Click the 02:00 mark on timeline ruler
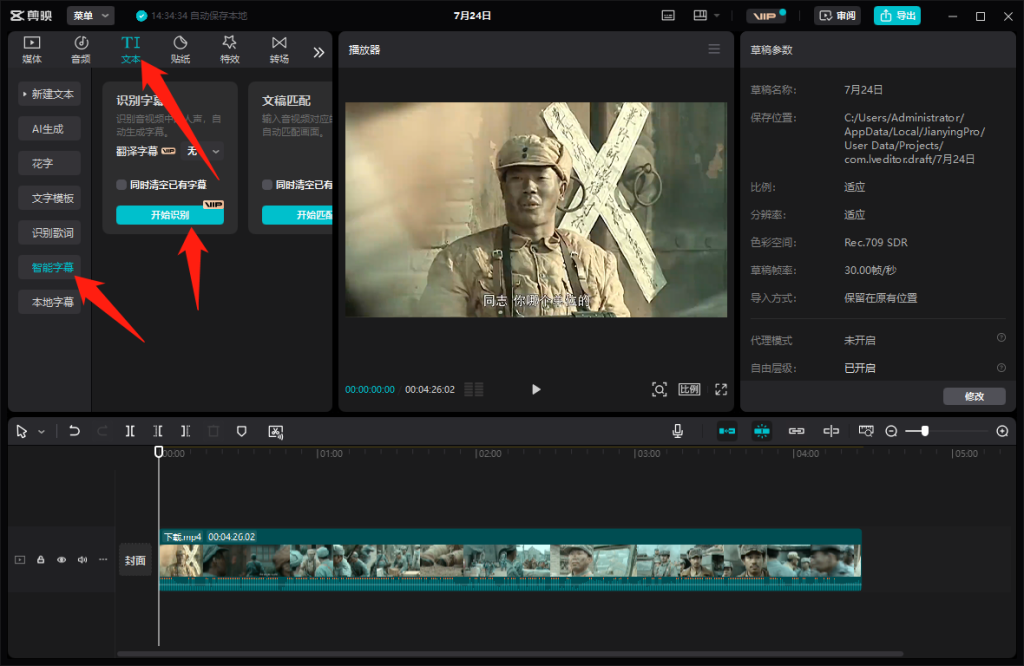This screenshot has height=666, width=1024. tap(488, 453)
